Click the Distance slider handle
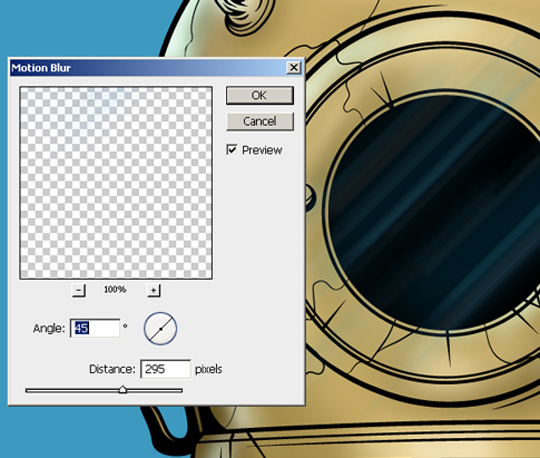The image size is (540, 458). pos(123,389)
